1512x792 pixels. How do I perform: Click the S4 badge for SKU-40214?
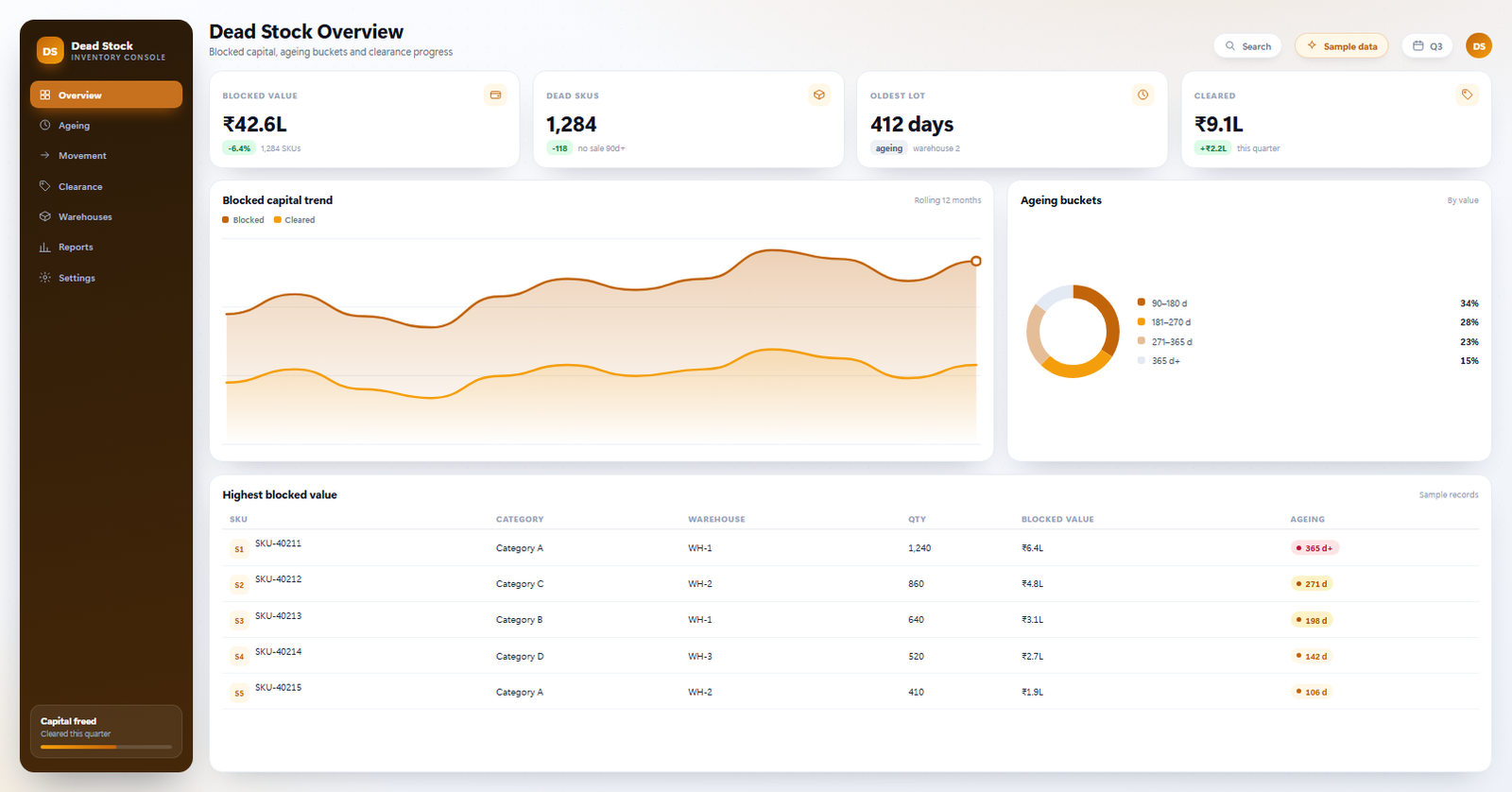[239, 656]
